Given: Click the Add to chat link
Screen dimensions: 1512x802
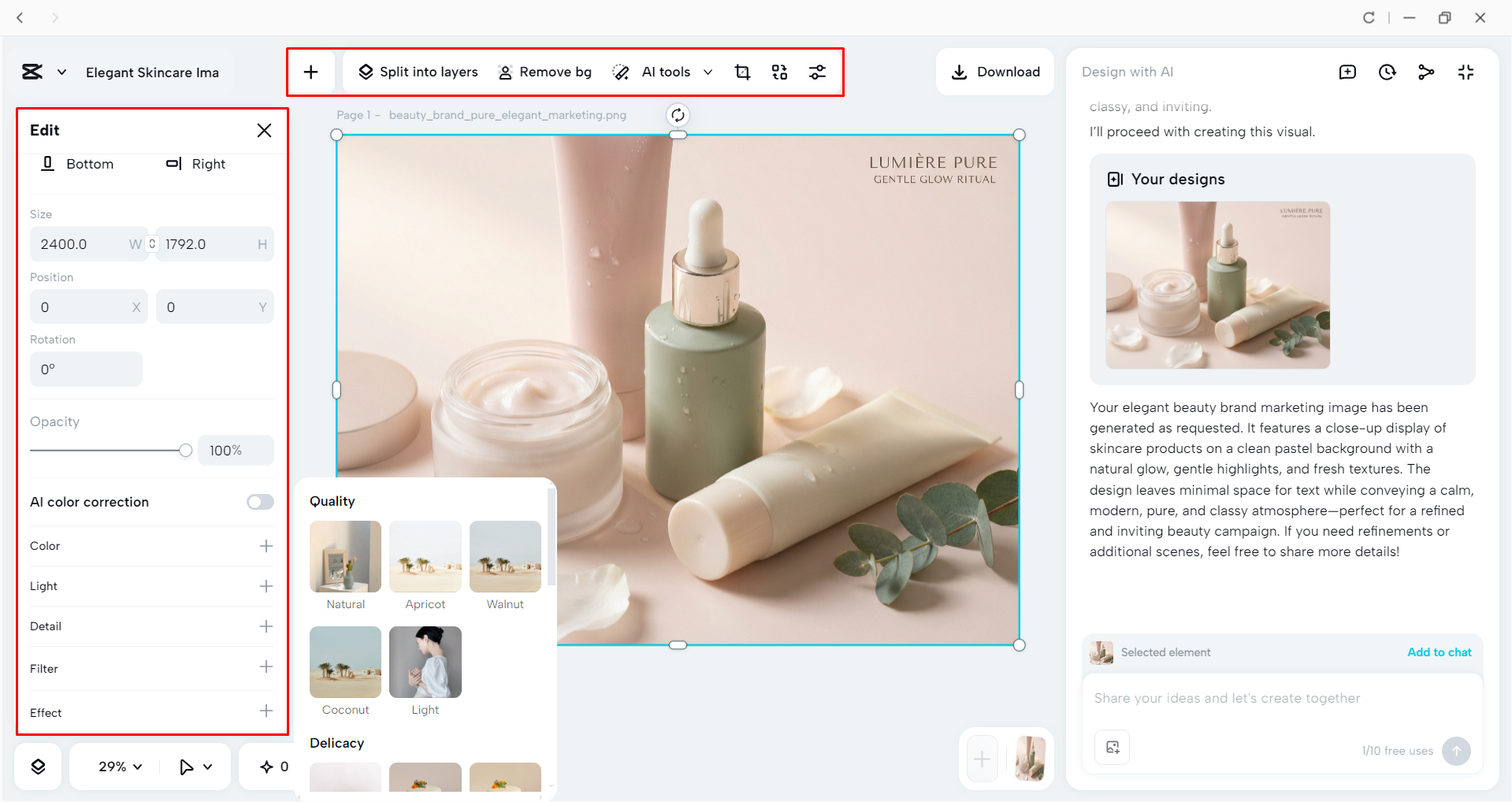Looking at the screenshot, I should click(1440, 652).
